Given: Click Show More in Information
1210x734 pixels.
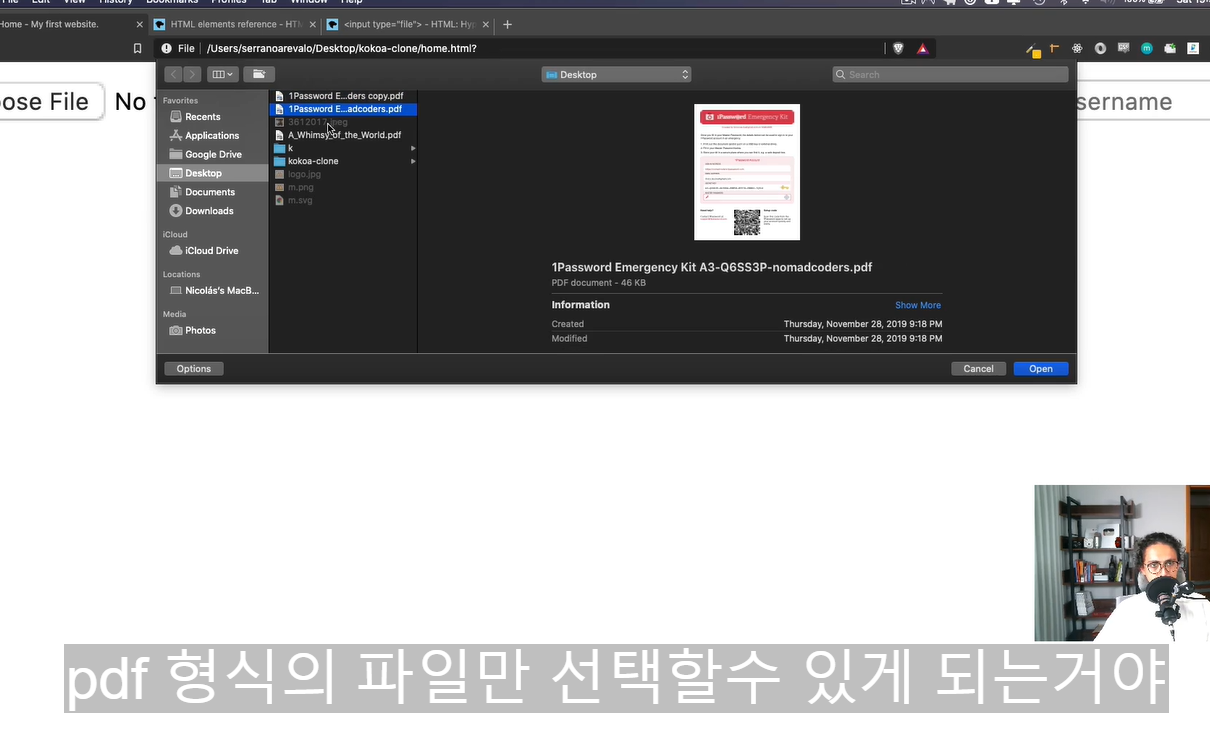Looking at the screenshot, I should [x=918, y=305].
